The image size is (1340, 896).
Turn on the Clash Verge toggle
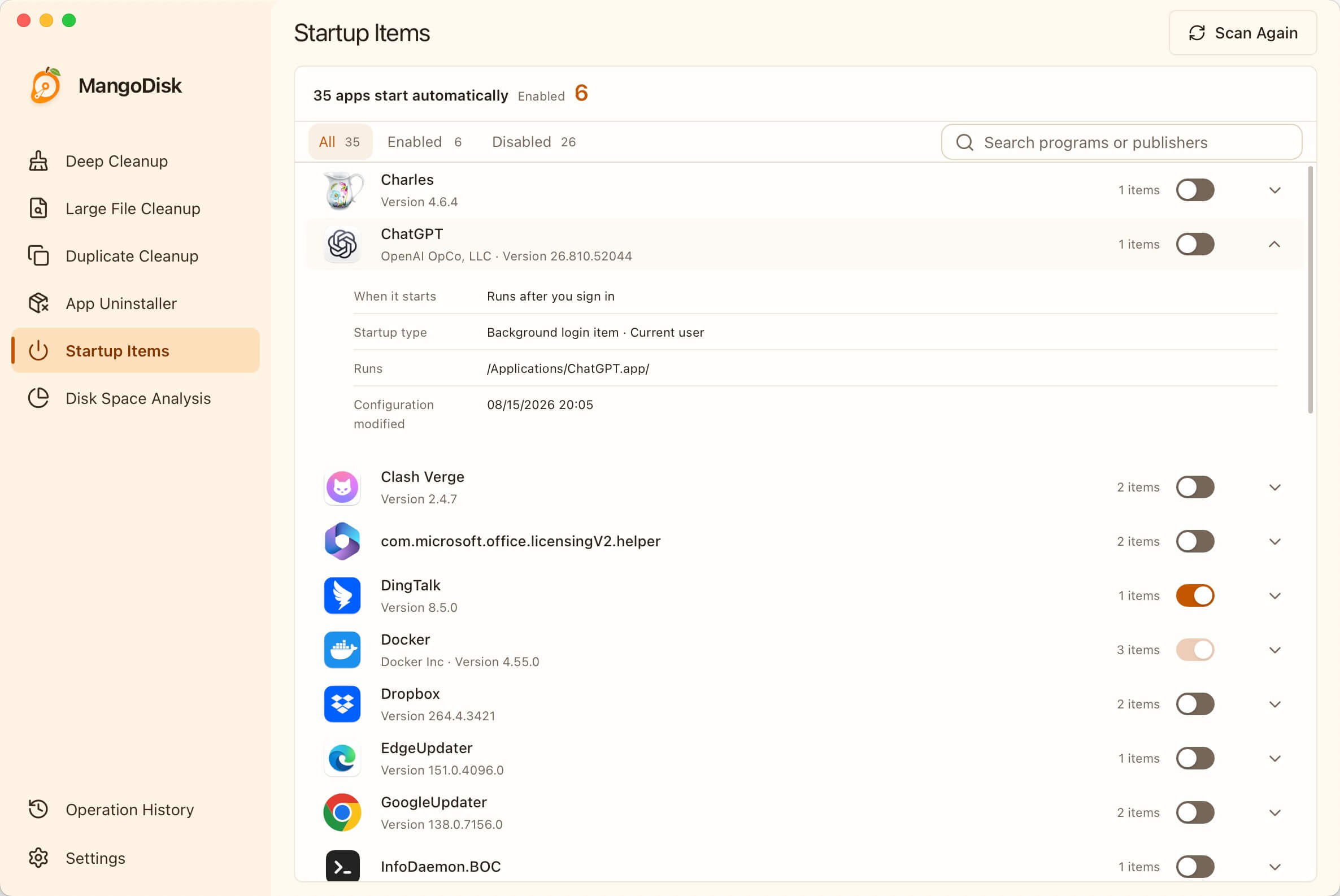pyautogui.click(x=1195, y=487)
